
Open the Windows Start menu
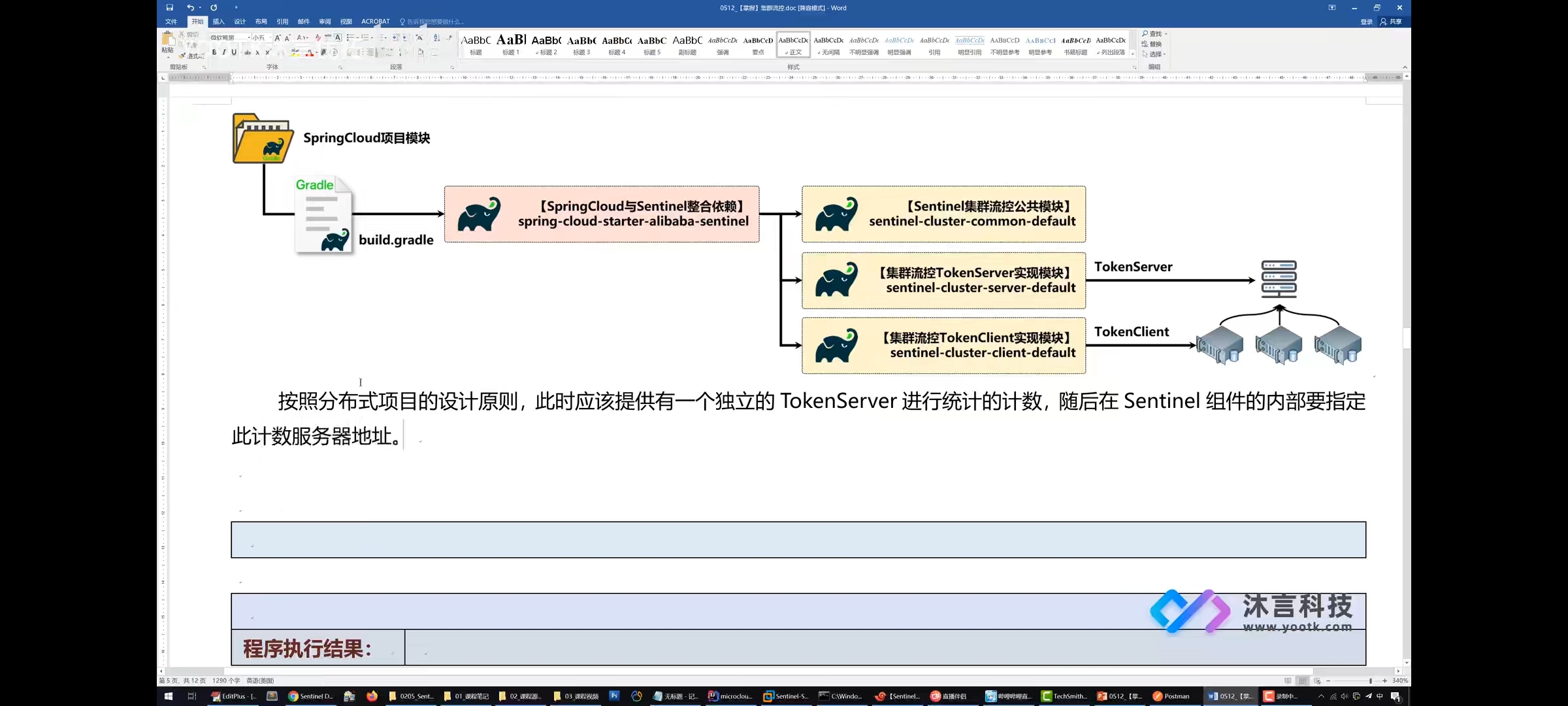point(168,696)
